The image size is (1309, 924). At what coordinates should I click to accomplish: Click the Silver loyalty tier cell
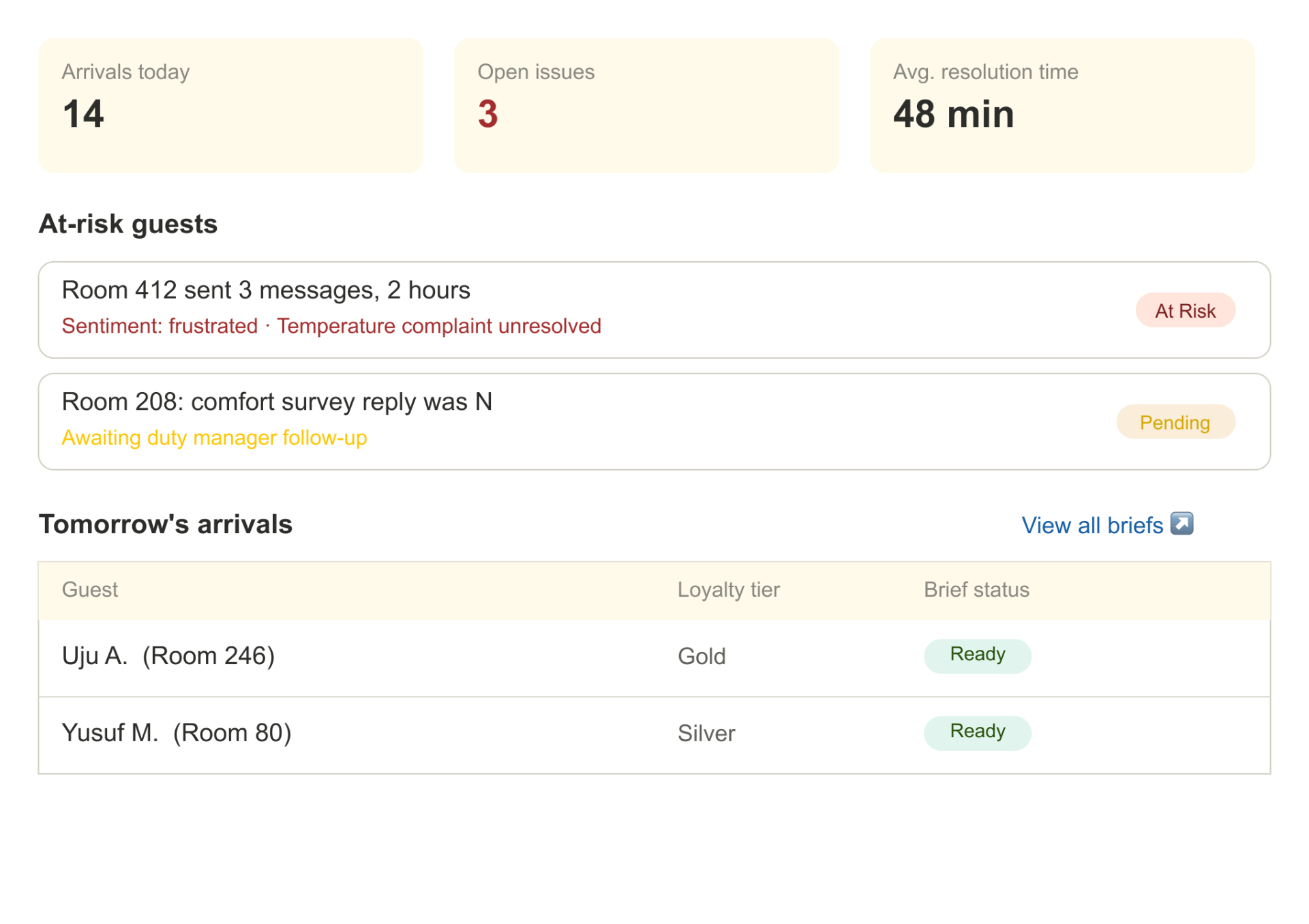(x=706, y=734)
